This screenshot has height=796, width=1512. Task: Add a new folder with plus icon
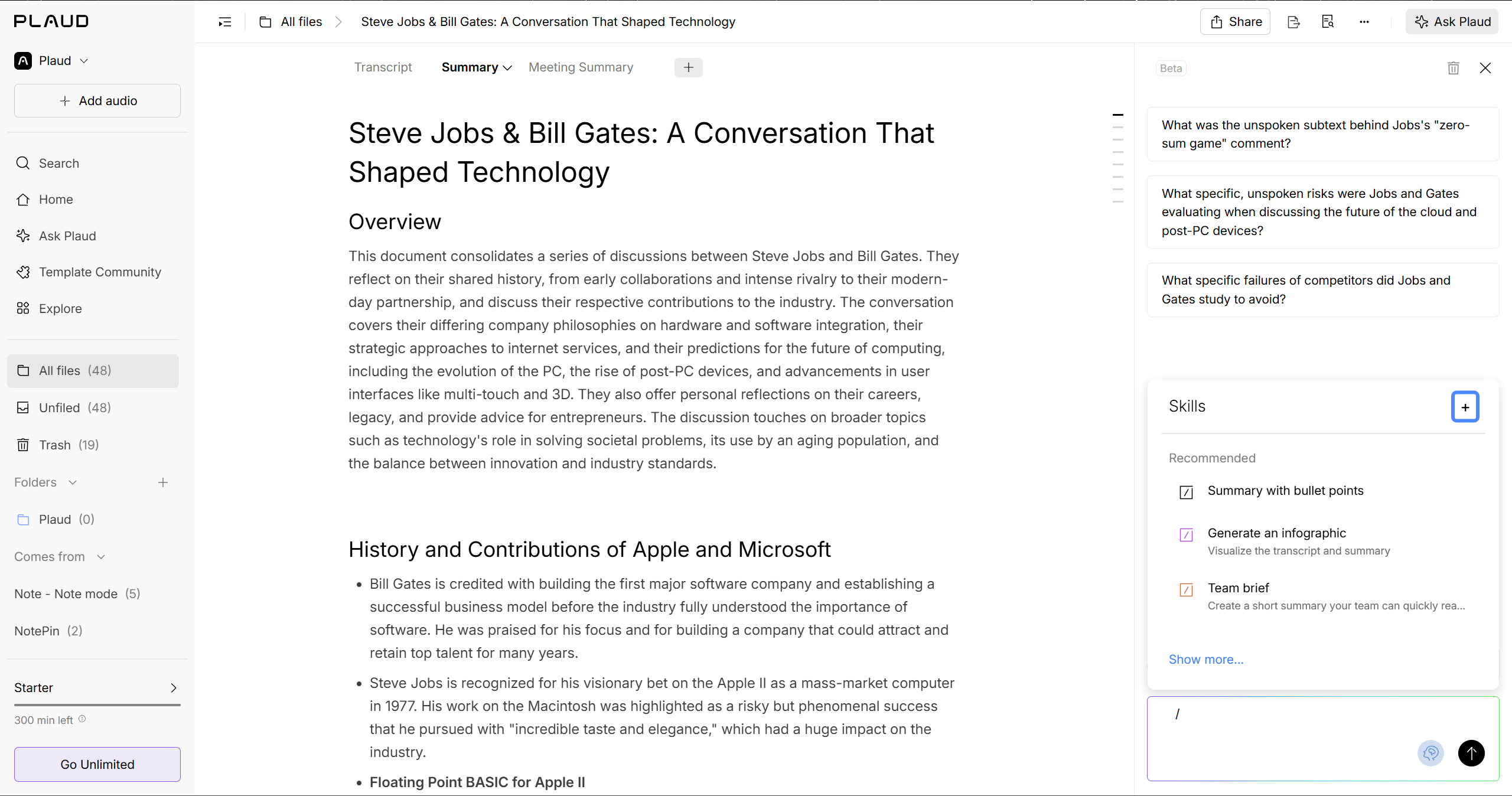pos(163,482)
